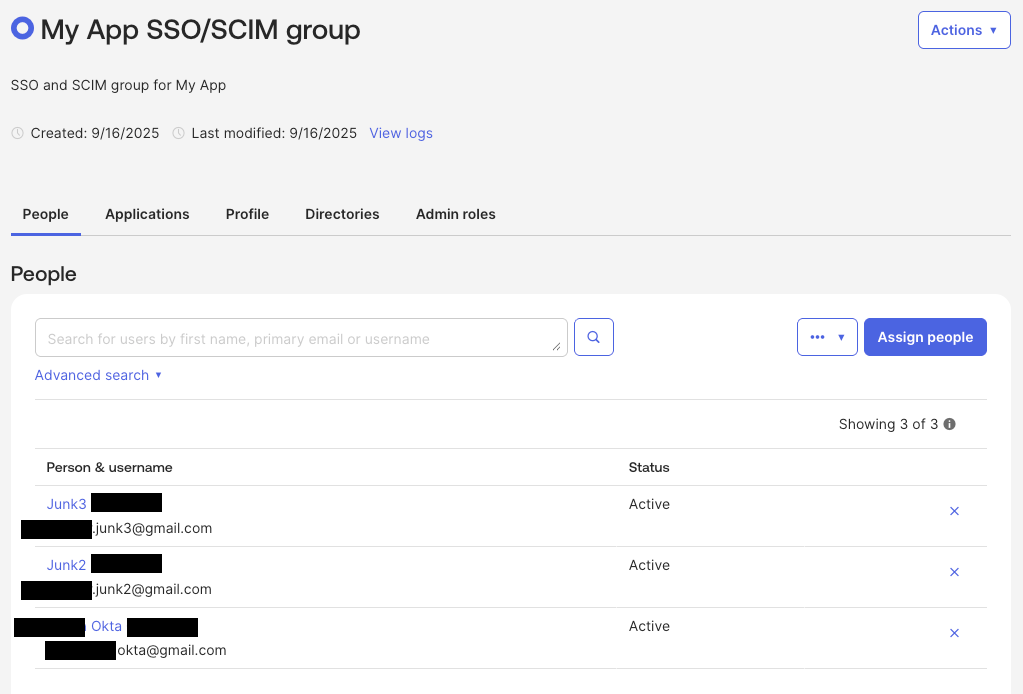The width and height of the screenshot is (1023, 694).
Task: Click the group circle icon beside title
Action: [x=22, y=28]
